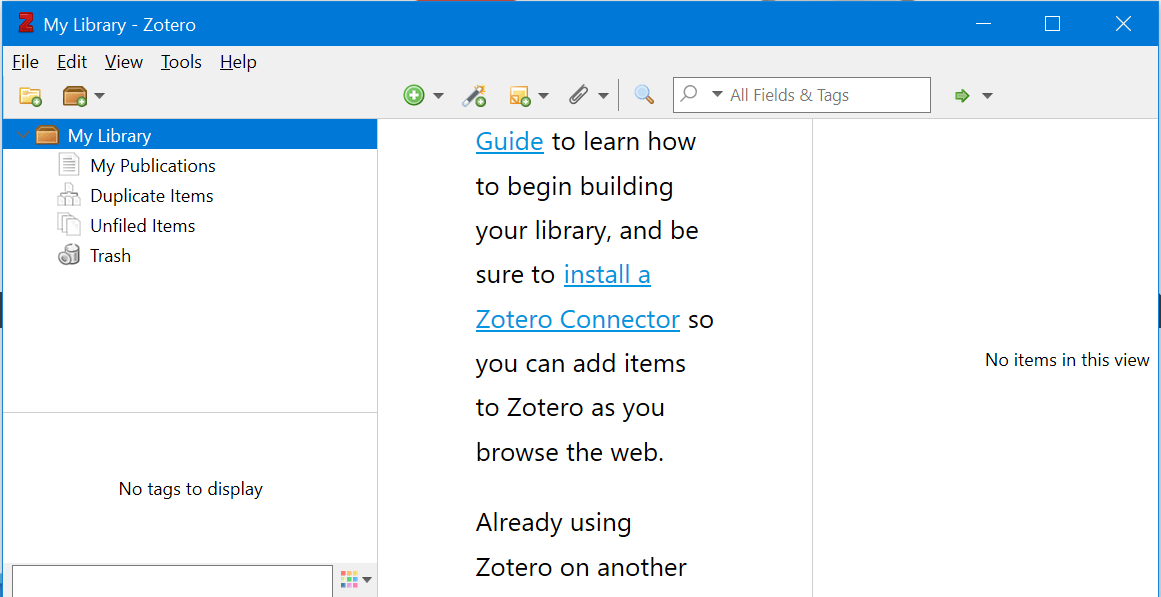Select the Trash collection
Screen dimensions: 1161x597
tap(109, 255)
